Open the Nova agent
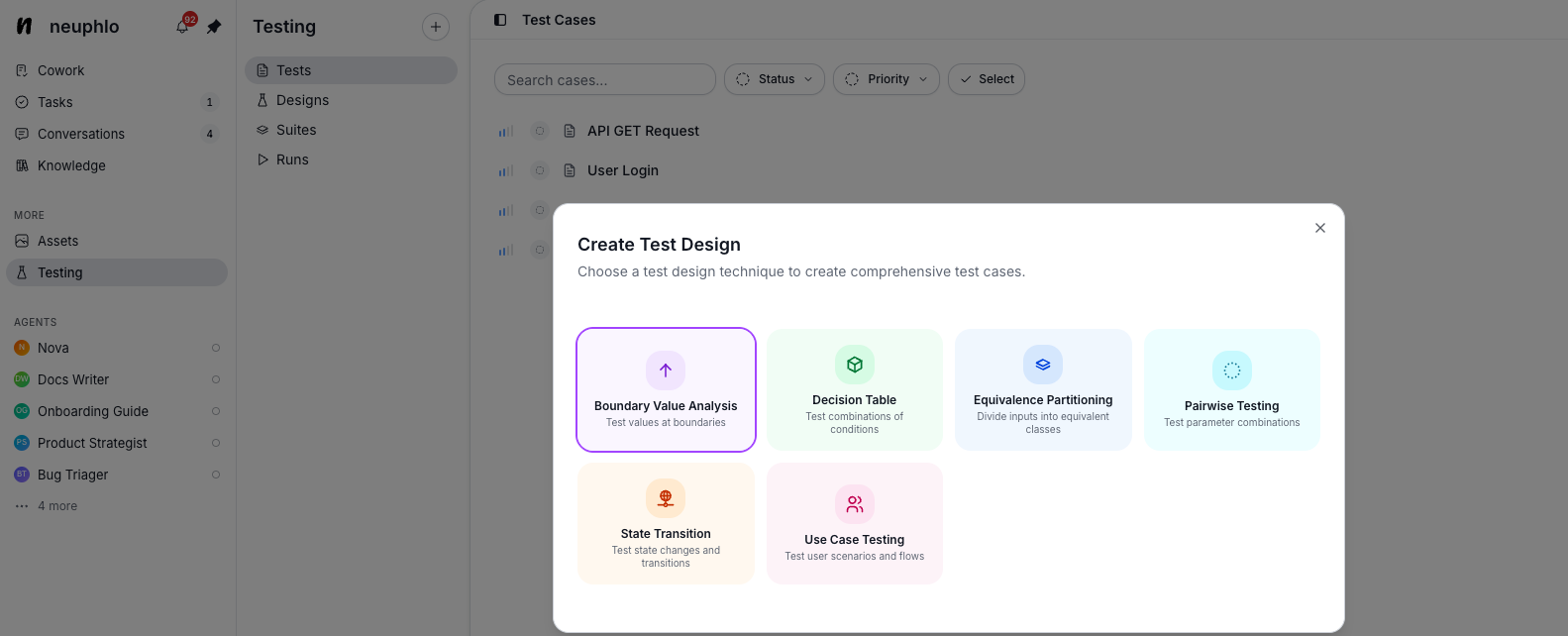Image resolution: width=1568 pixels, height=636 pixels. click(117, 348)
